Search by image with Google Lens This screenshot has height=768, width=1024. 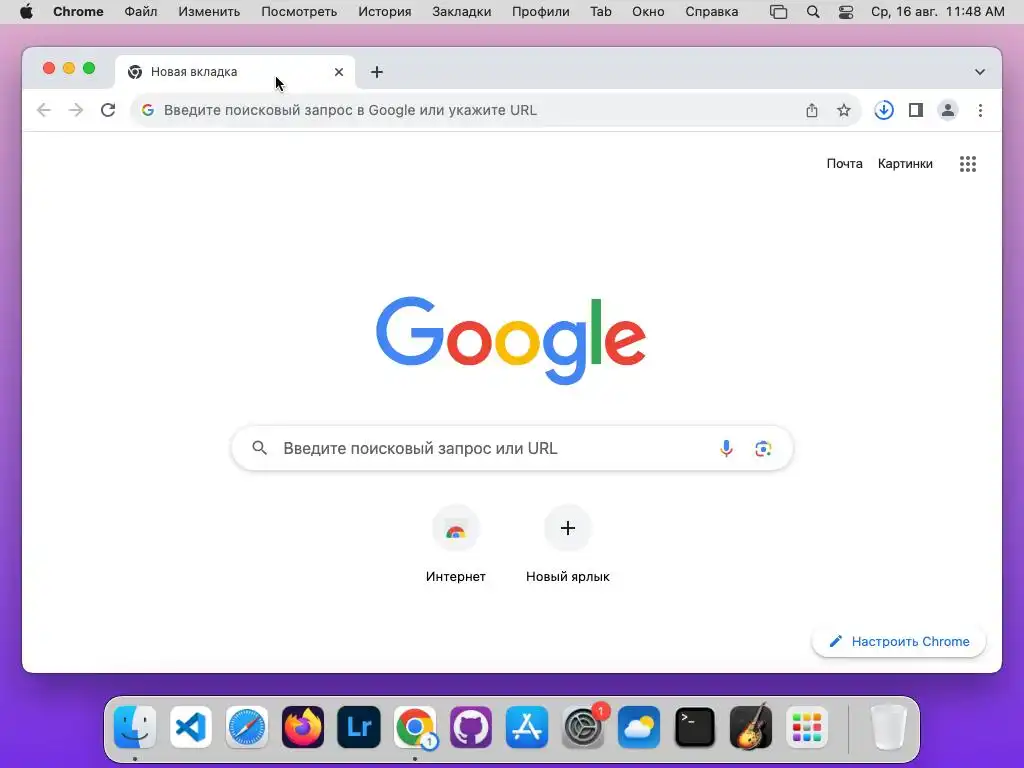pos(763,449)
